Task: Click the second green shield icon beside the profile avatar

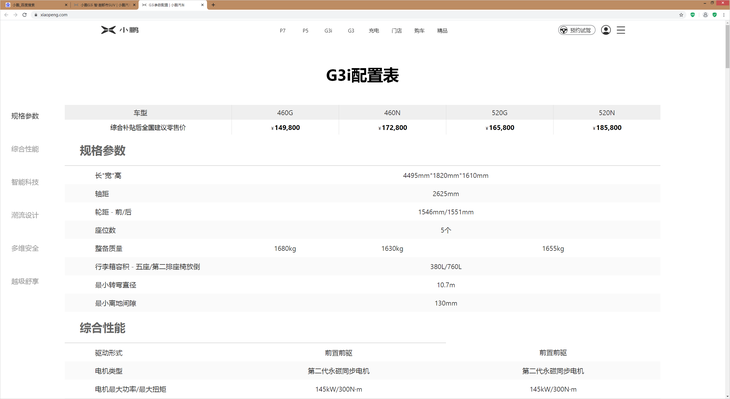Action: click(715, 15)
